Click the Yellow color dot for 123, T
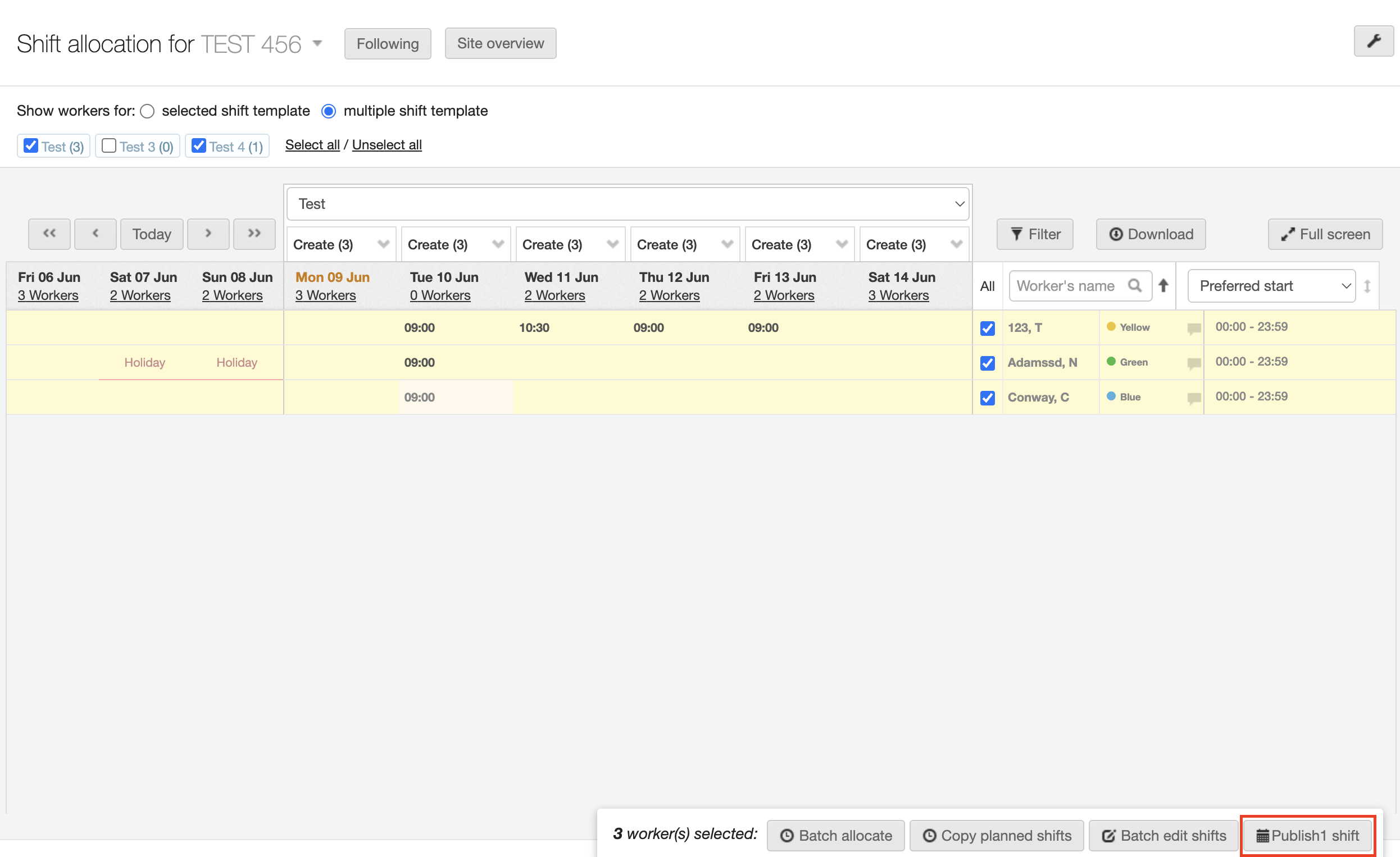 (1111, 326)
